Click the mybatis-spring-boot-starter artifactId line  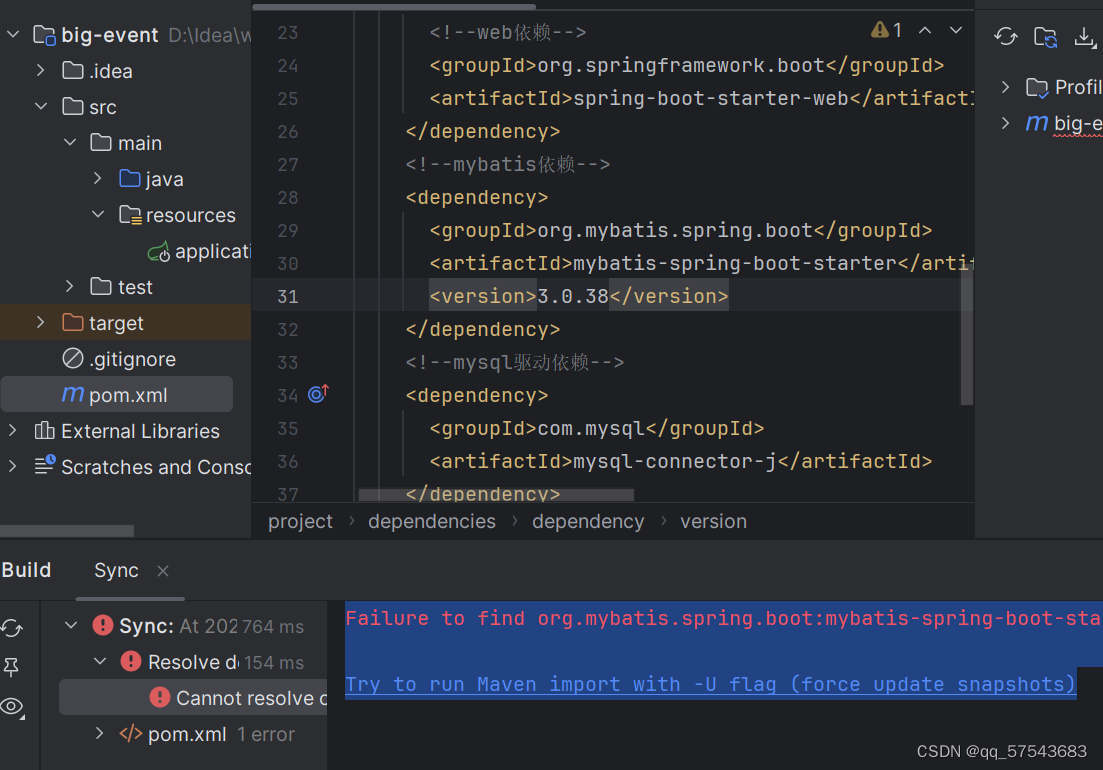[701, 263]
